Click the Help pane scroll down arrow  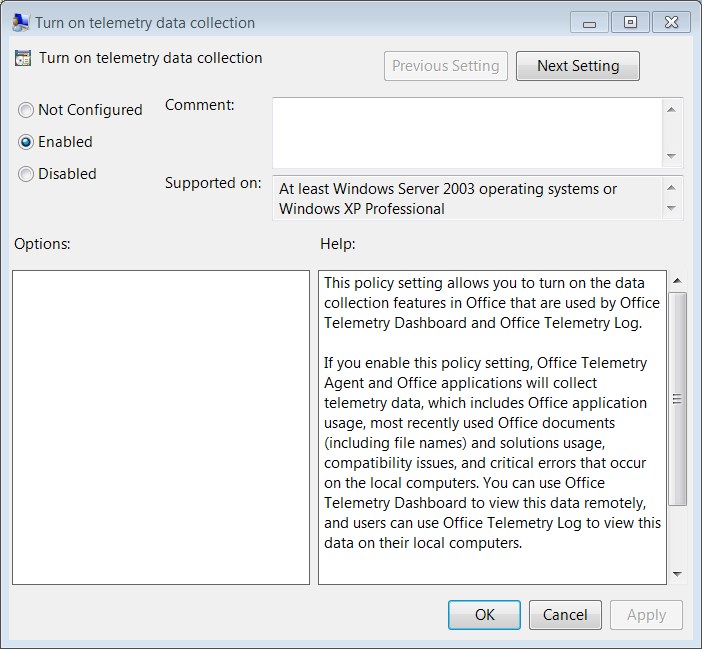click(677, 574)
